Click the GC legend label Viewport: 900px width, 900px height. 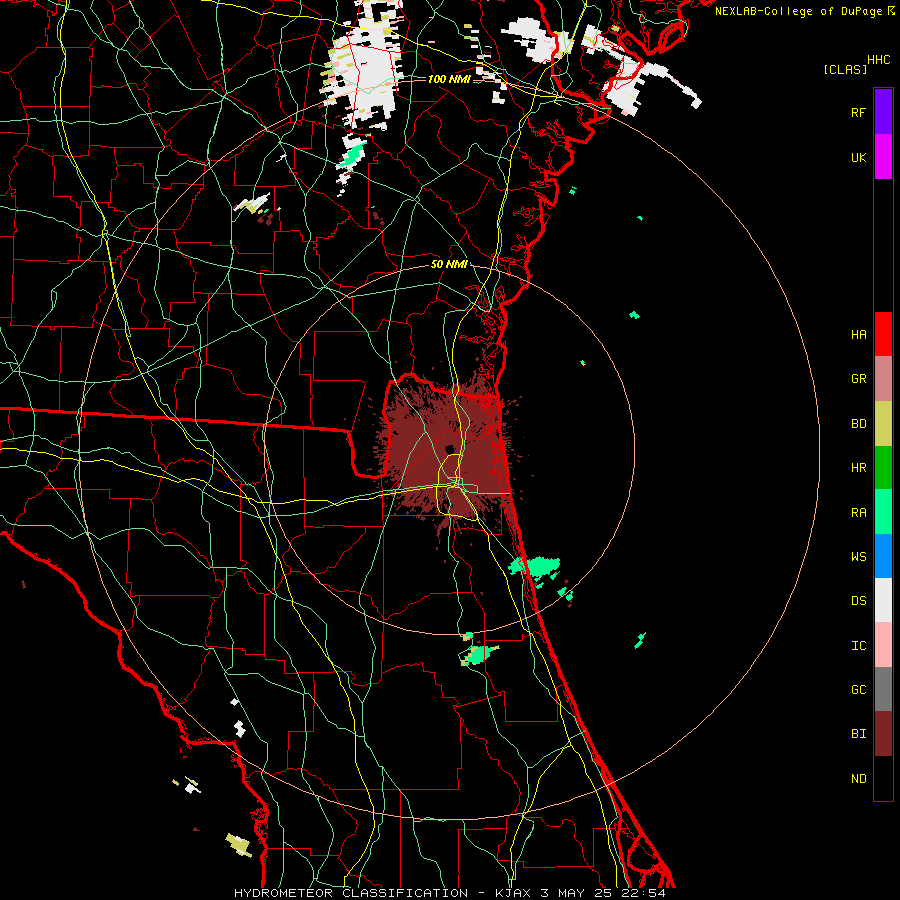point(858,690)
